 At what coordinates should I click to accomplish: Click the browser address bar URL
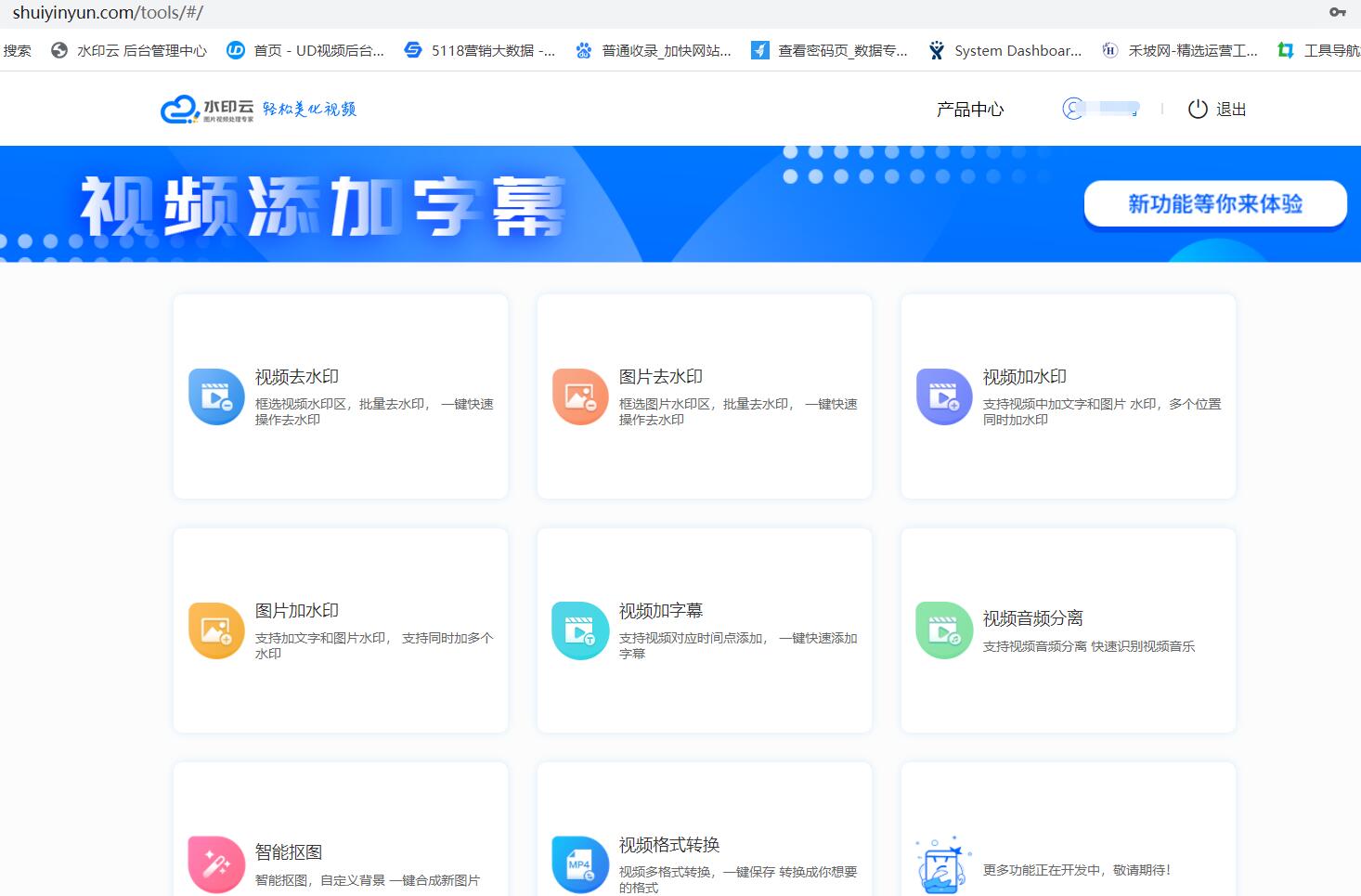[108, 13]
